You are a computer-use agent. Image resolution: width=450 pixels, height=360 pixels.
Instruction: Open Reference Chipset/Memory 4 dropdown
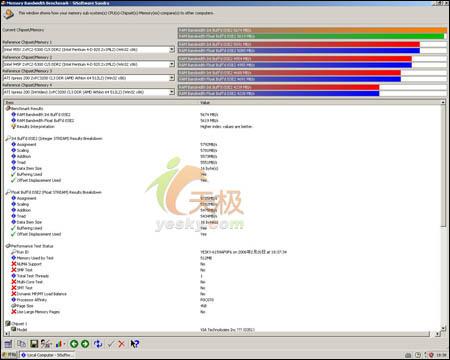click(172, 92)
